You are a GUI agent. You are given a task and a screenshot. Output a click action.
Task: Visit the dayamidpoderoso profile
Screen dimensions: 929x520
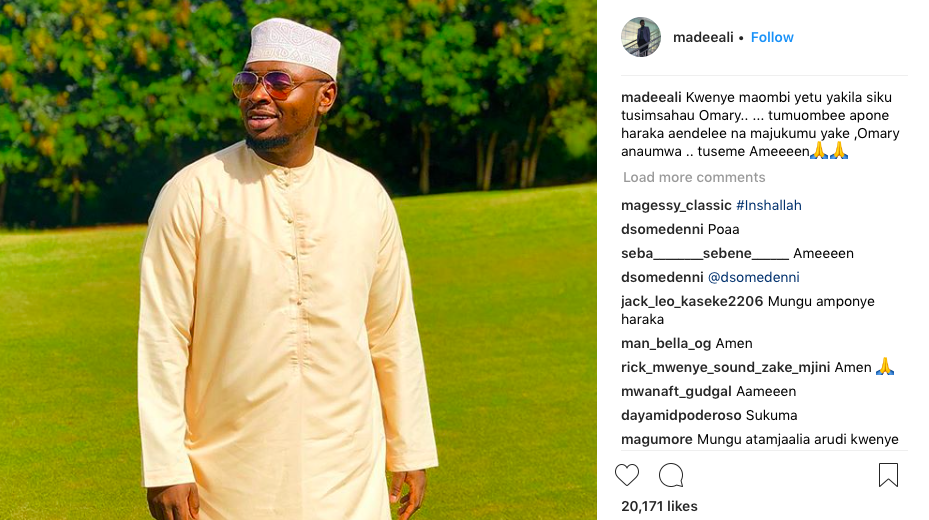[681, 416]
